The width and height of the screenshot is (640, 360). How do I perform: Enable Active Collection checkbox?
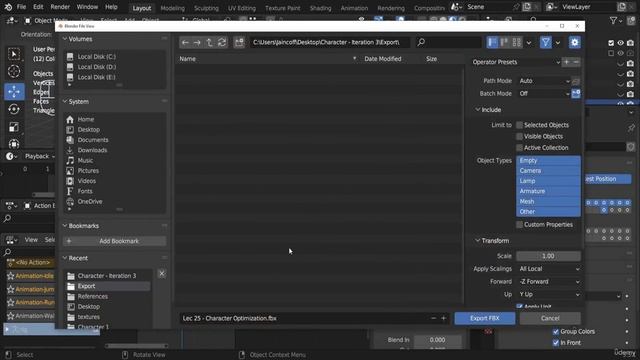(x=519, y=148)
